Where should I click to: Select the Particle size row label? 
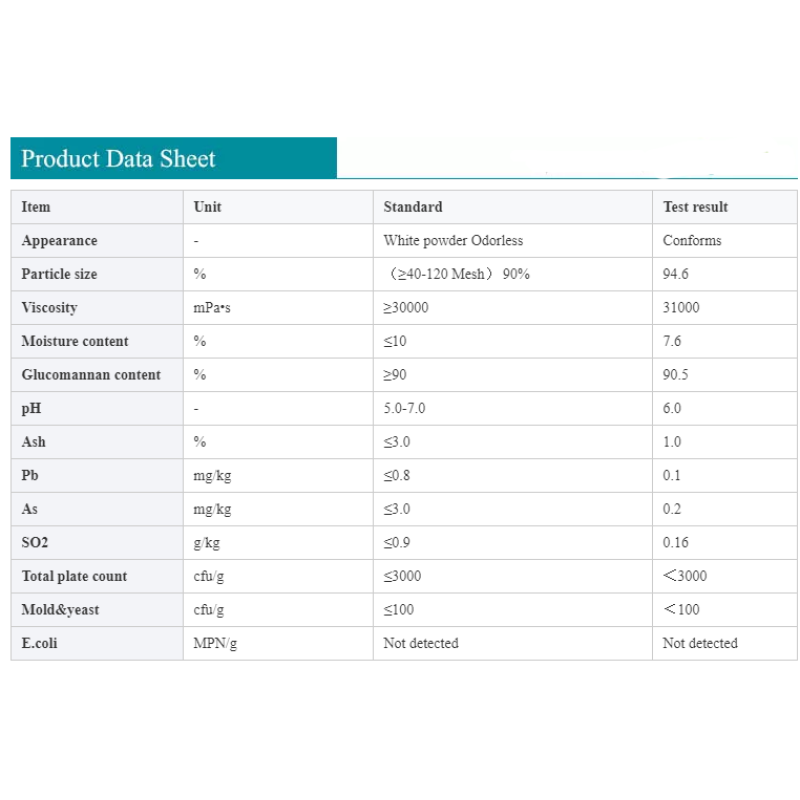(59, 274)
